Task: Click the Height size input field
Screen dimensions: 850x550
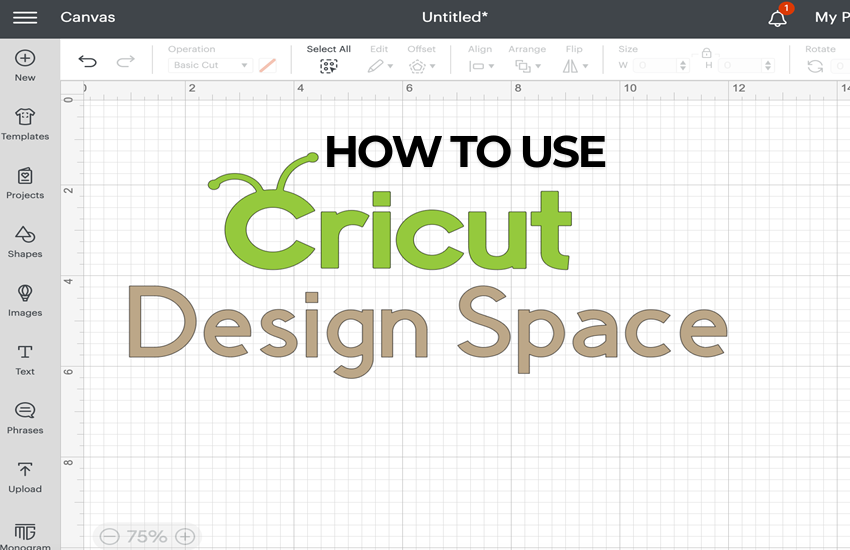Action: [740, 66]
